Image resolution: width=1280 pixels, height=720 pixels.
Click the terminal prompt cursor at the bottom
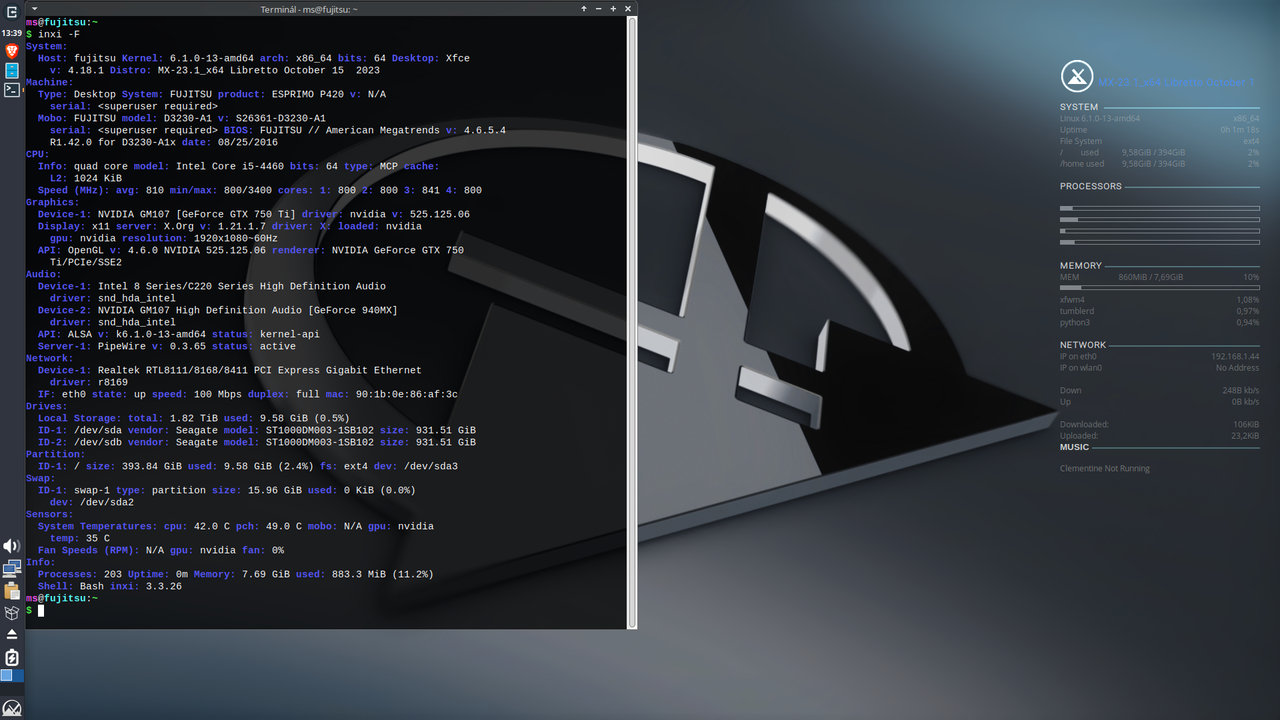[41, 610]
